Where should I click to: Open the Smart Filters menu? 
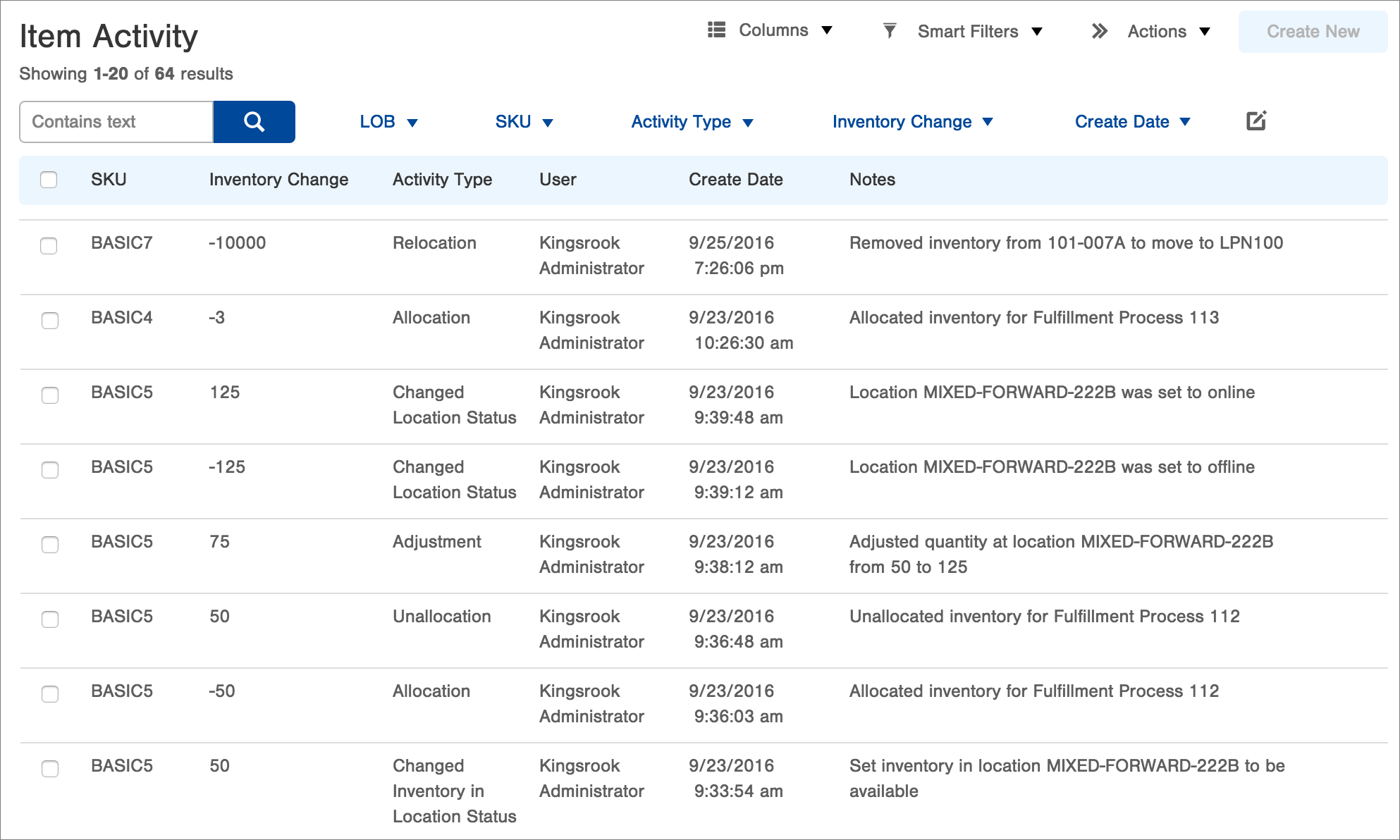979,32
